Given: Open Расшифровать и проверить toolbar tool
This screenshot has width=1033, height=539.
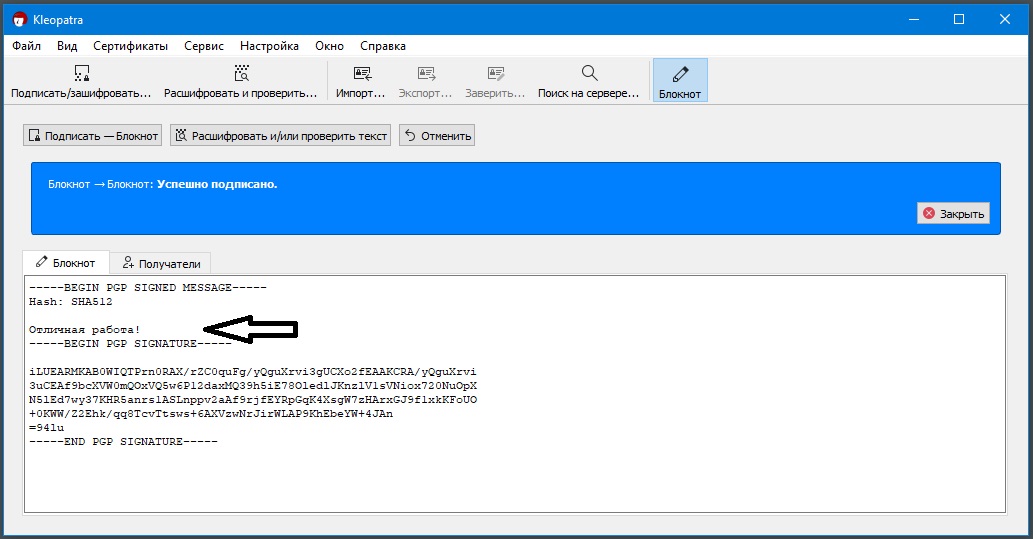Looking at the screenshot, I should (x=240, y=81).
